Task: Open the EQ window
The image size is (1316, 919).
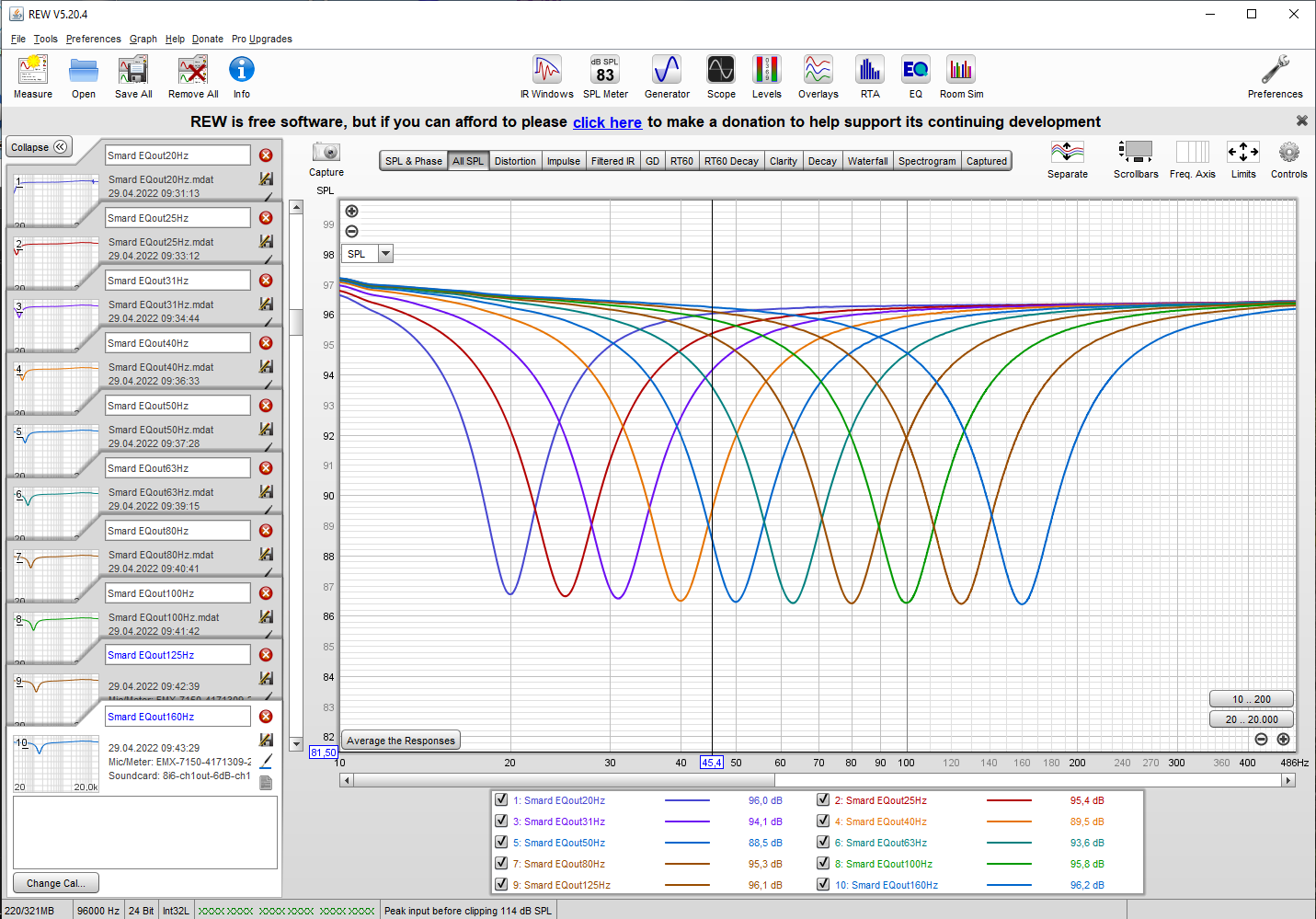Action: click(915, 71)
